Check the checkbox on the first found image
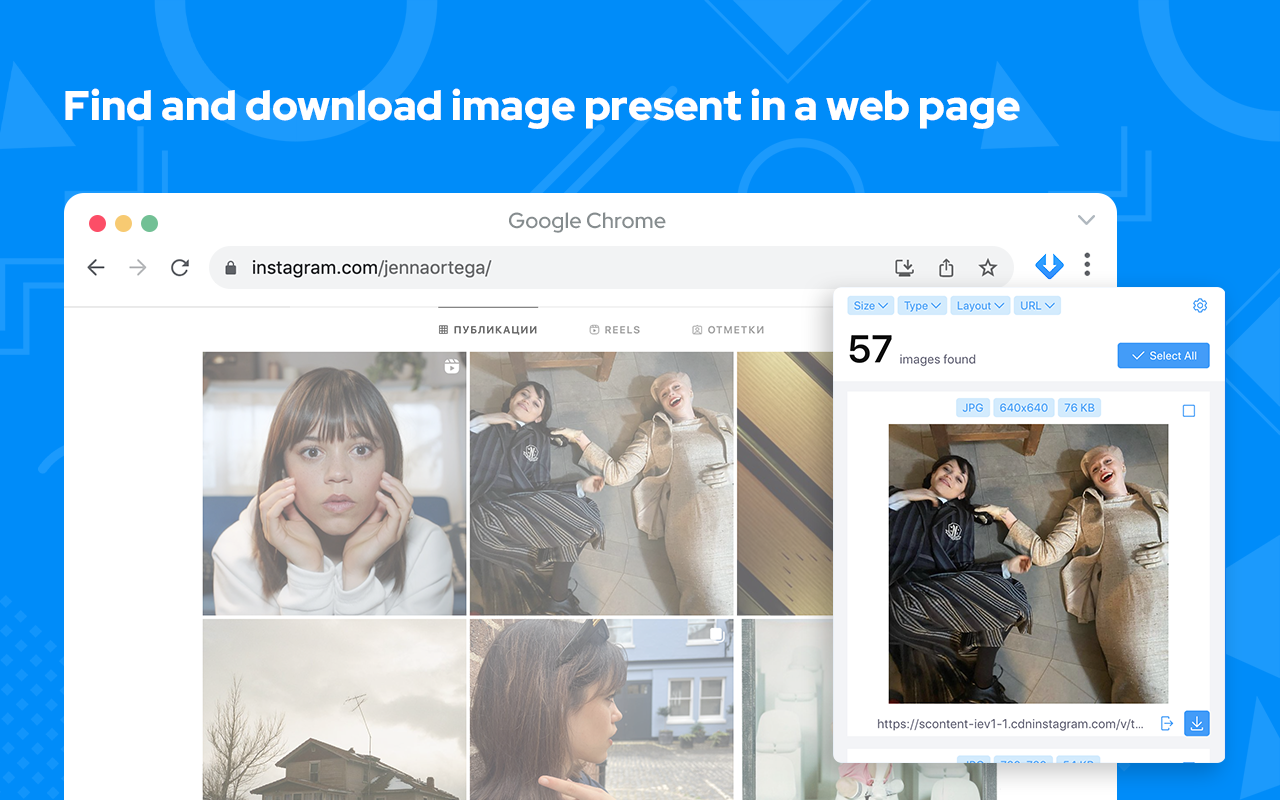1280x800 pixels. 1189,409
